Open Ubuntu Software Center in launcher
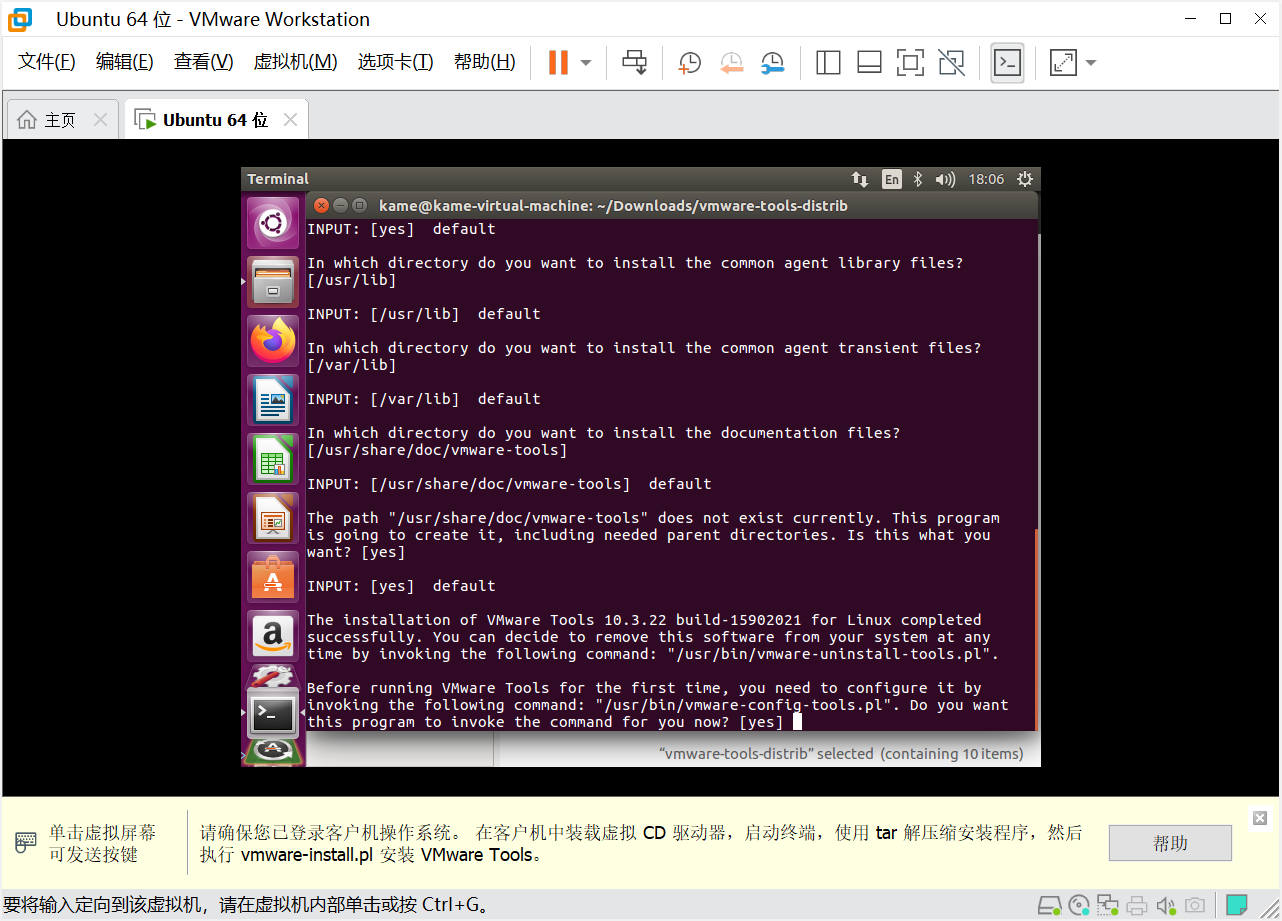Image resolution: width=1282 pixels, height=921 pixels. (x=273, y=577)
